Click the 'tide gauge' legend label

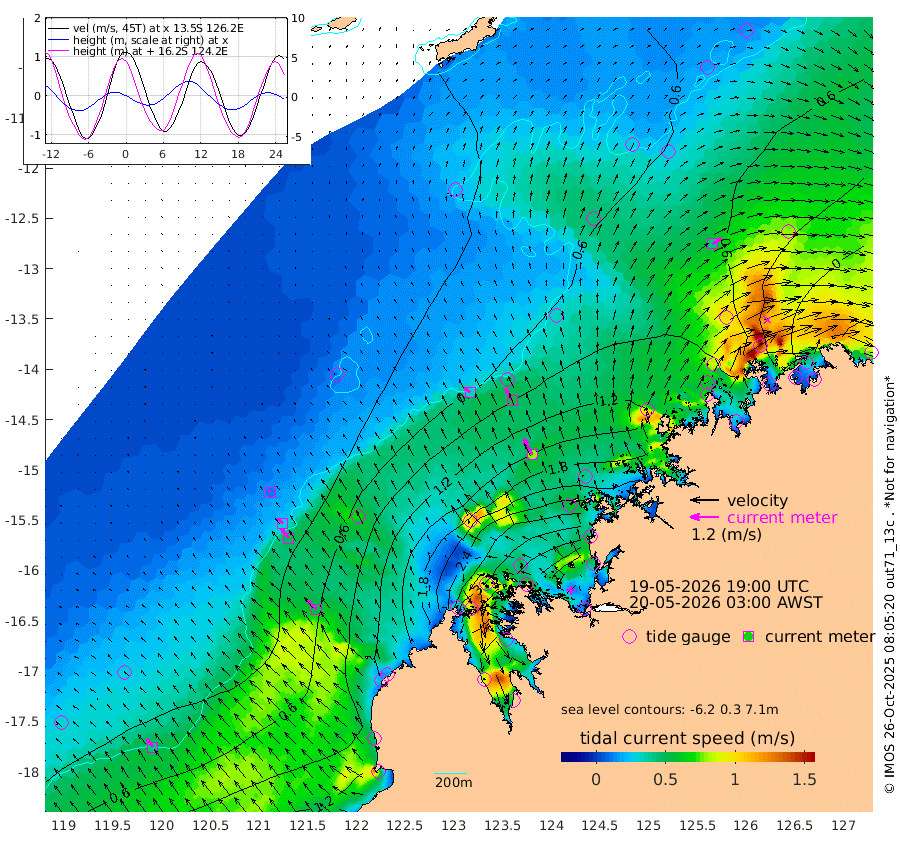pos(688,637)
